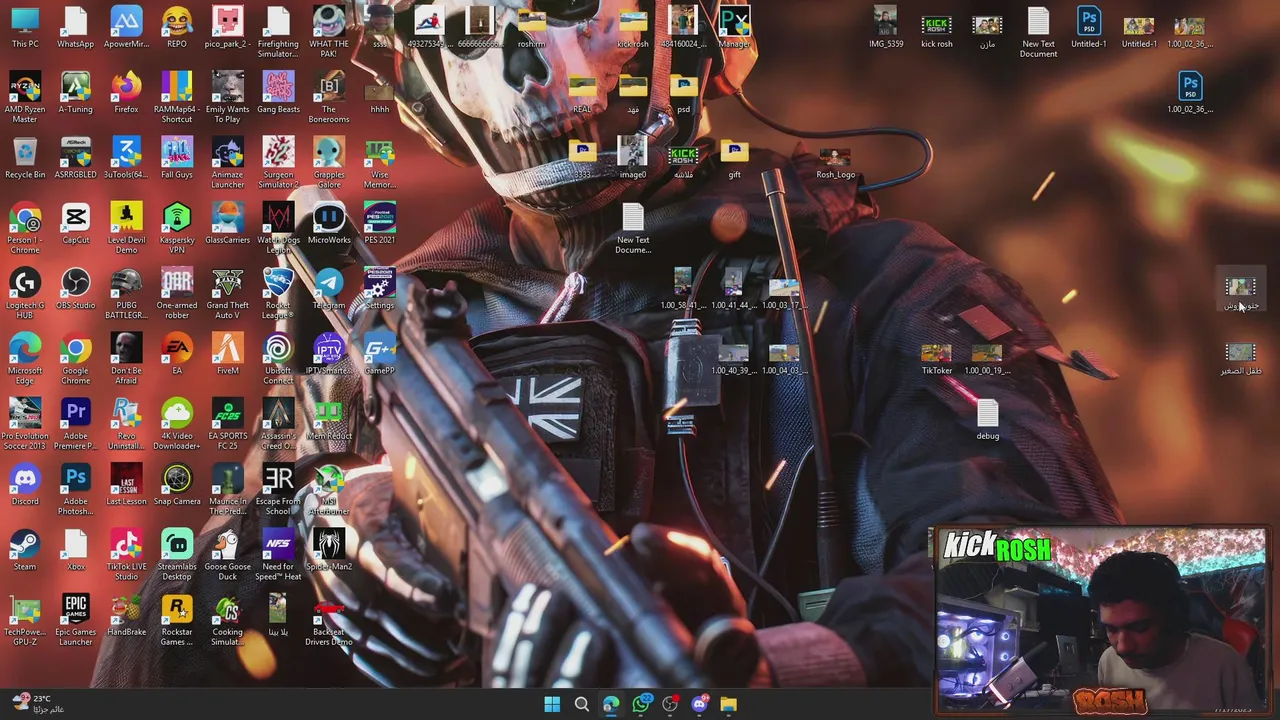Open the Windows Start menu
The width and height of the screenshot is (1280, 720).
pyautogui.click(x=552, y=704)
